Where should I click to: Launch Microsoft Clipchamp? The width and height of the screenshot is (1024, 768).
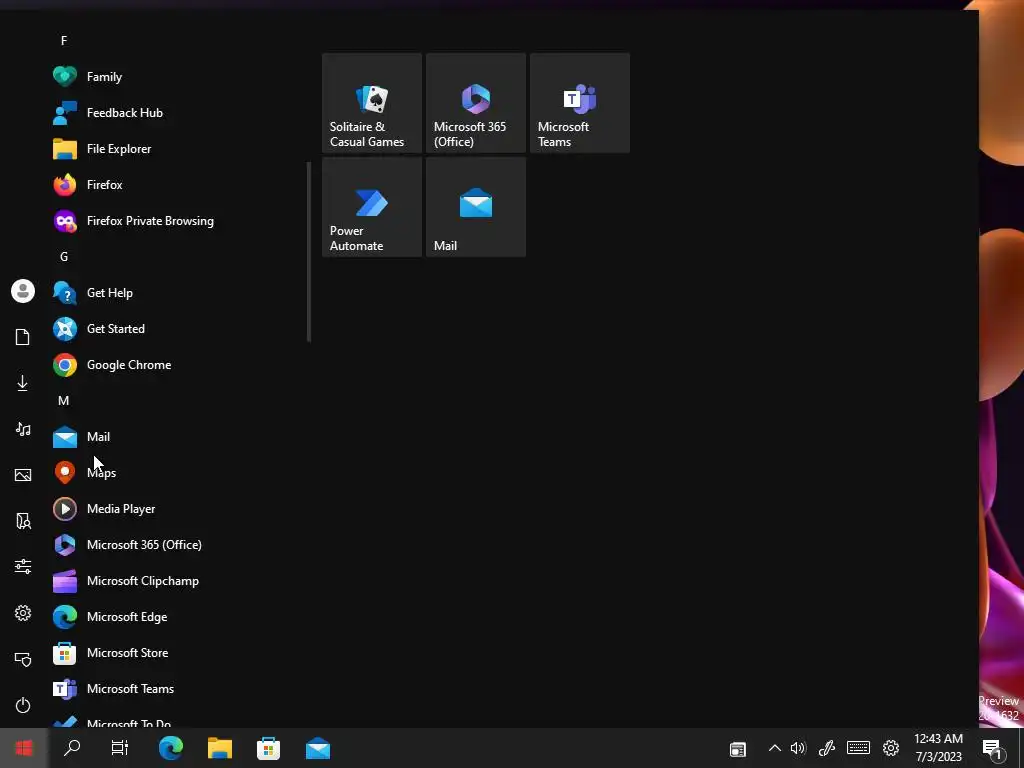point(176,581)
